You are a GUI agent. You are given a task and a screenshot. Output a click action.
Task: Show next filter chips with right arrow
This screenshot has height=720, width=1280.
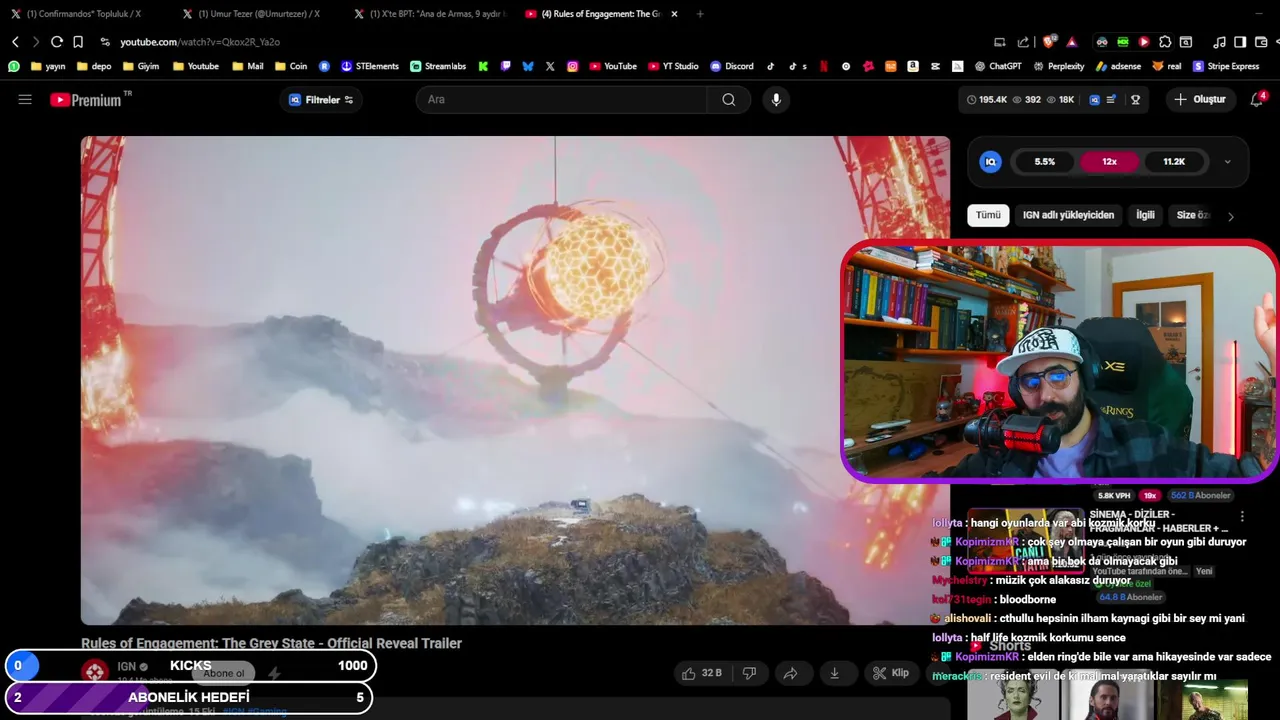(1231, 216)
